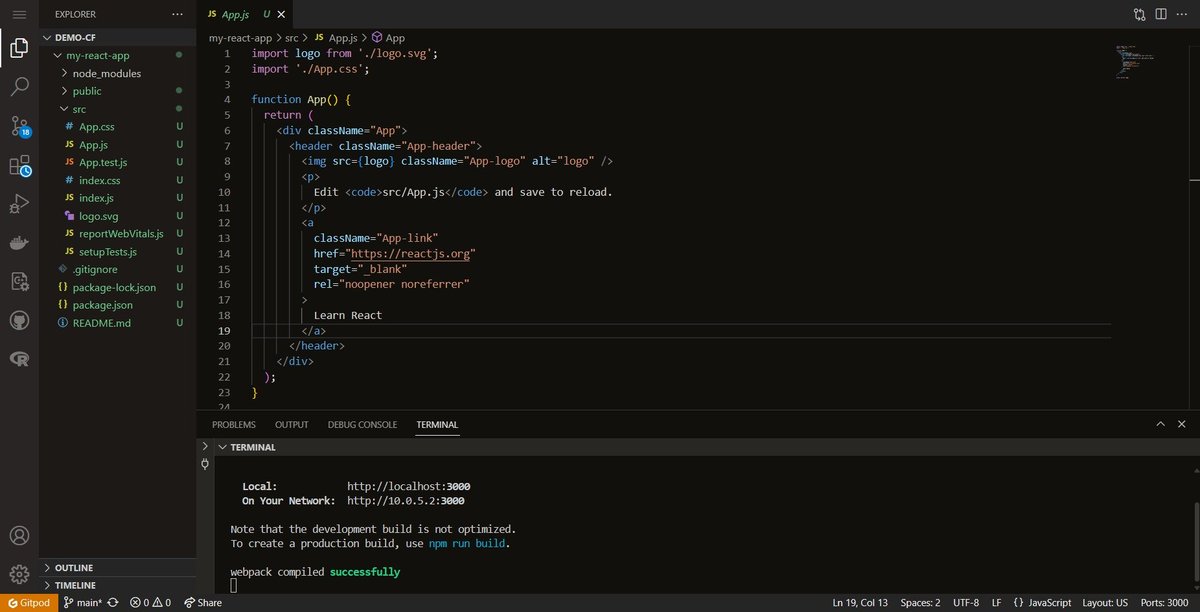The height and width of the screenshot is (612, 1200).
Task: Open the Explorer view in activity bar
Action: coord(19,48)
